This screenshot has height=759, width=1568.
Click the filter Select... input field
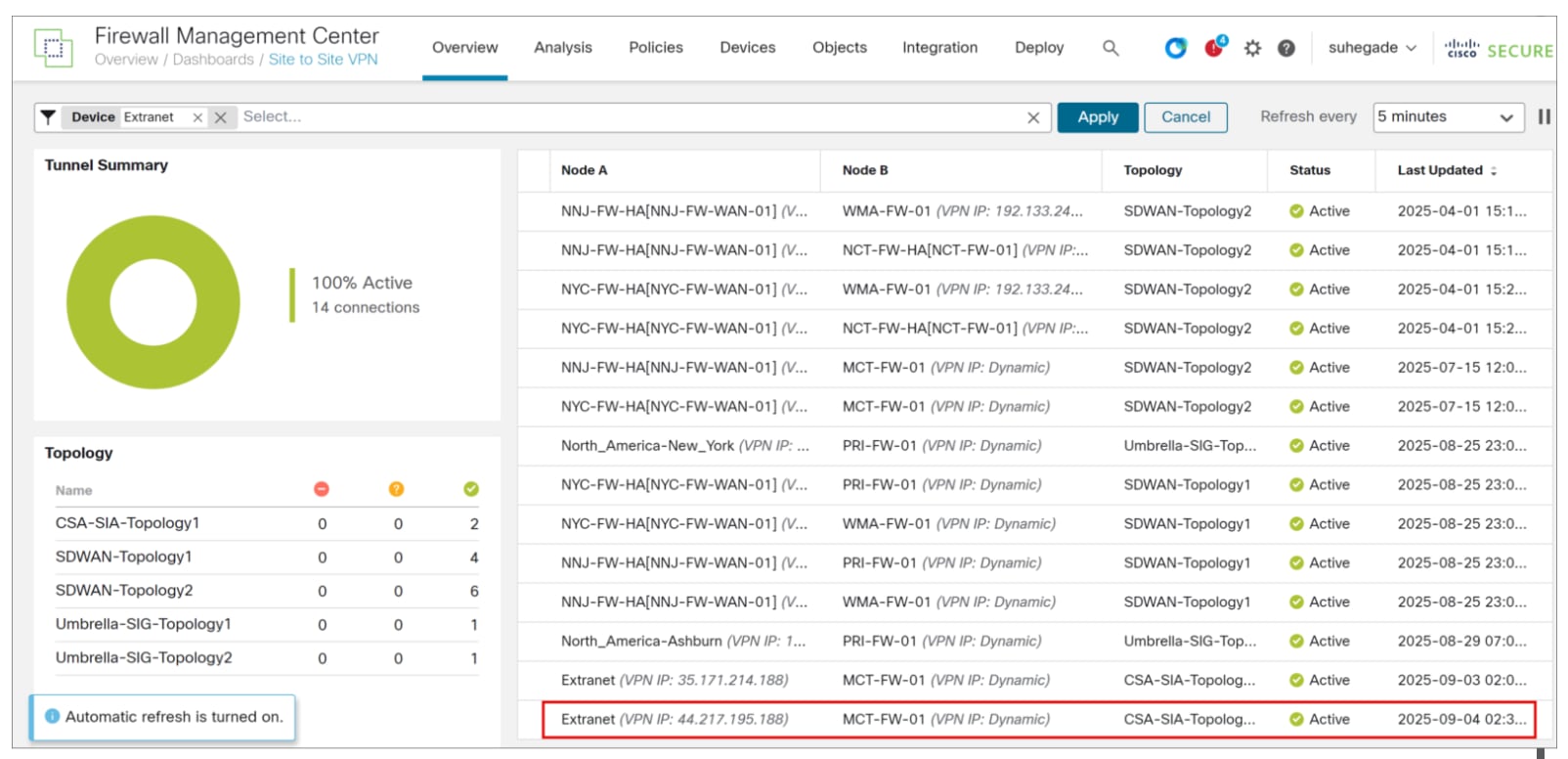click(631, 117)
